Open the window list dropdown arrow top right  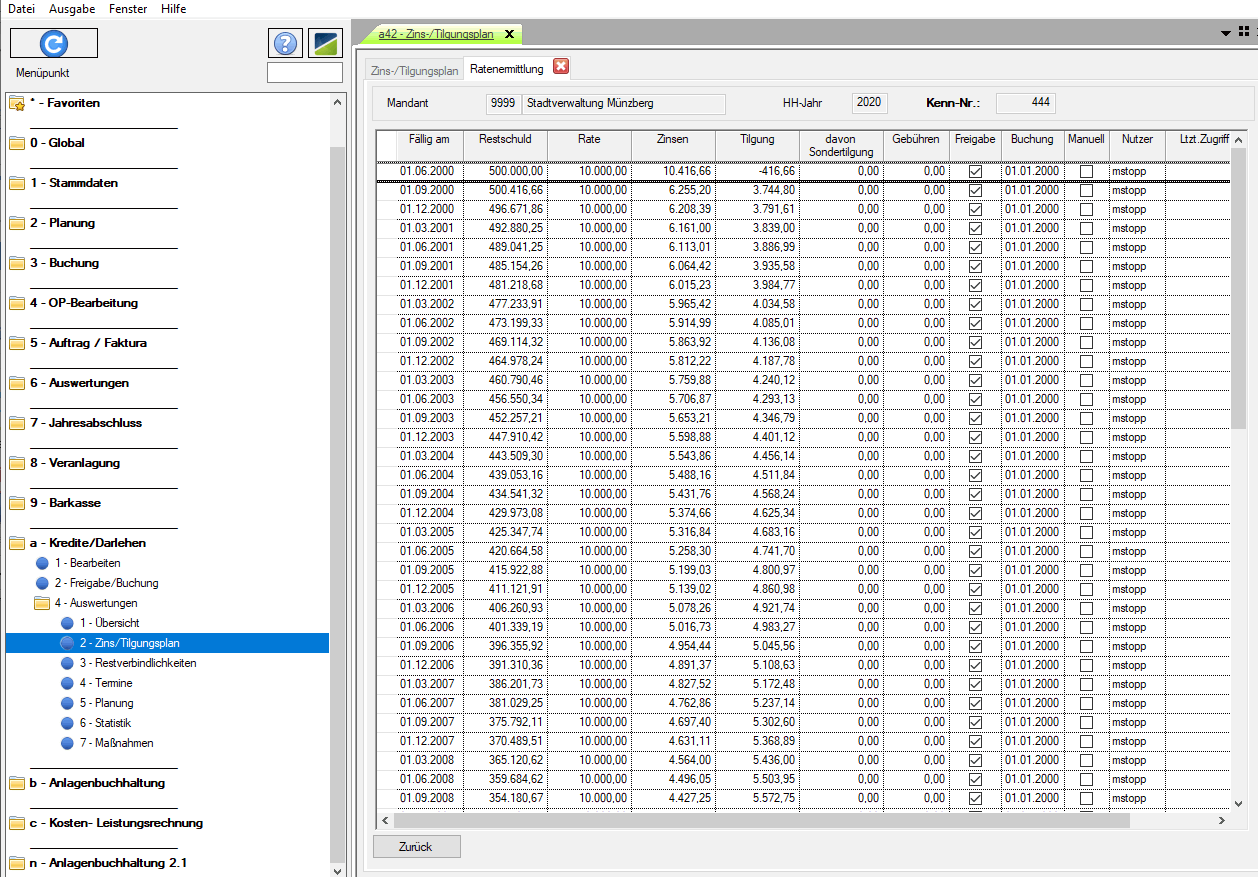point(1227,33)
